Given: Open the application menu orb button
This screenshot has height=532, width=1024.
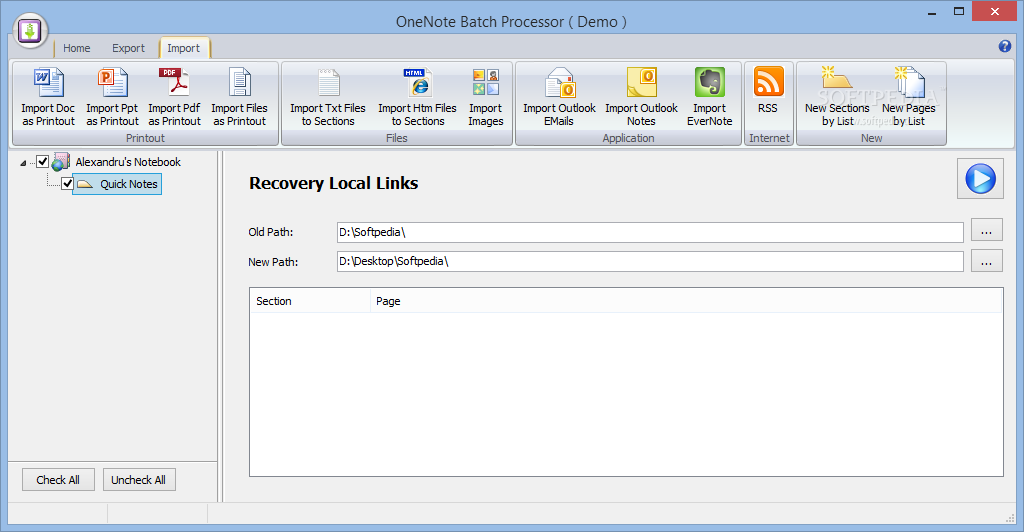Looking at the screenshot, I should point(30,30).
